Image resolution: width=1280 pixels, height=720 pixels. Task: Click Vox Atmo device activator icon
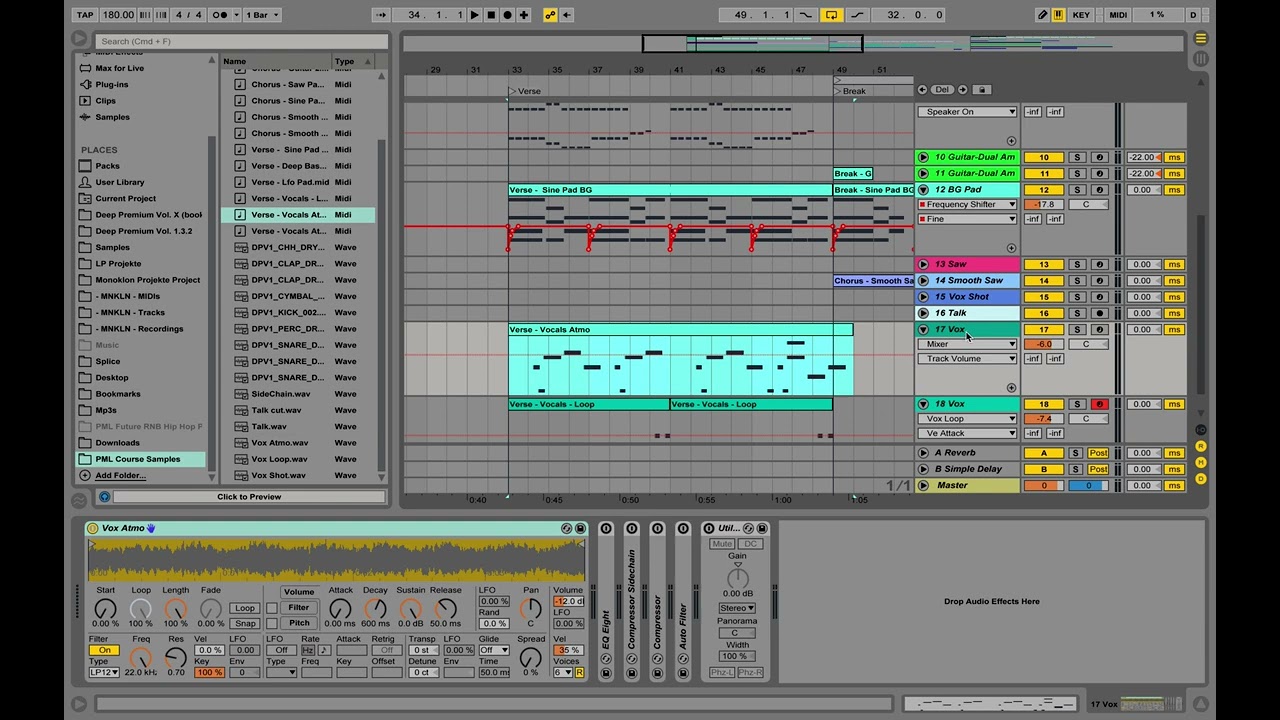point(93,528)
